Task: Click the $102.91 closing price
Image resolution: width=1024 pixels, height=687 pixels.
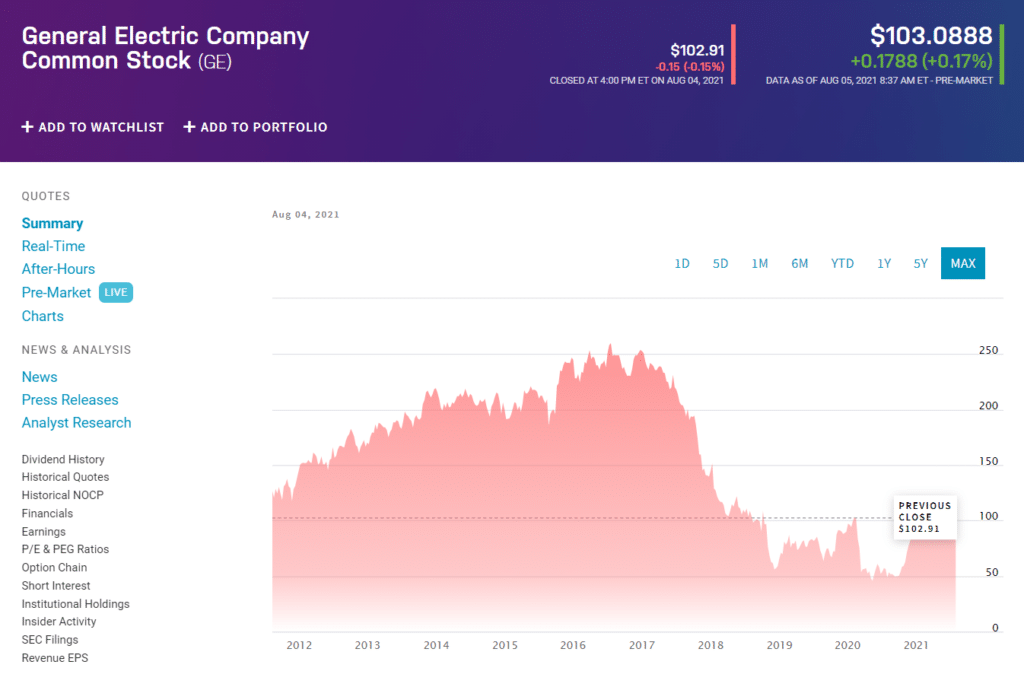Action: pyautogui.click(x=697, y=50)
